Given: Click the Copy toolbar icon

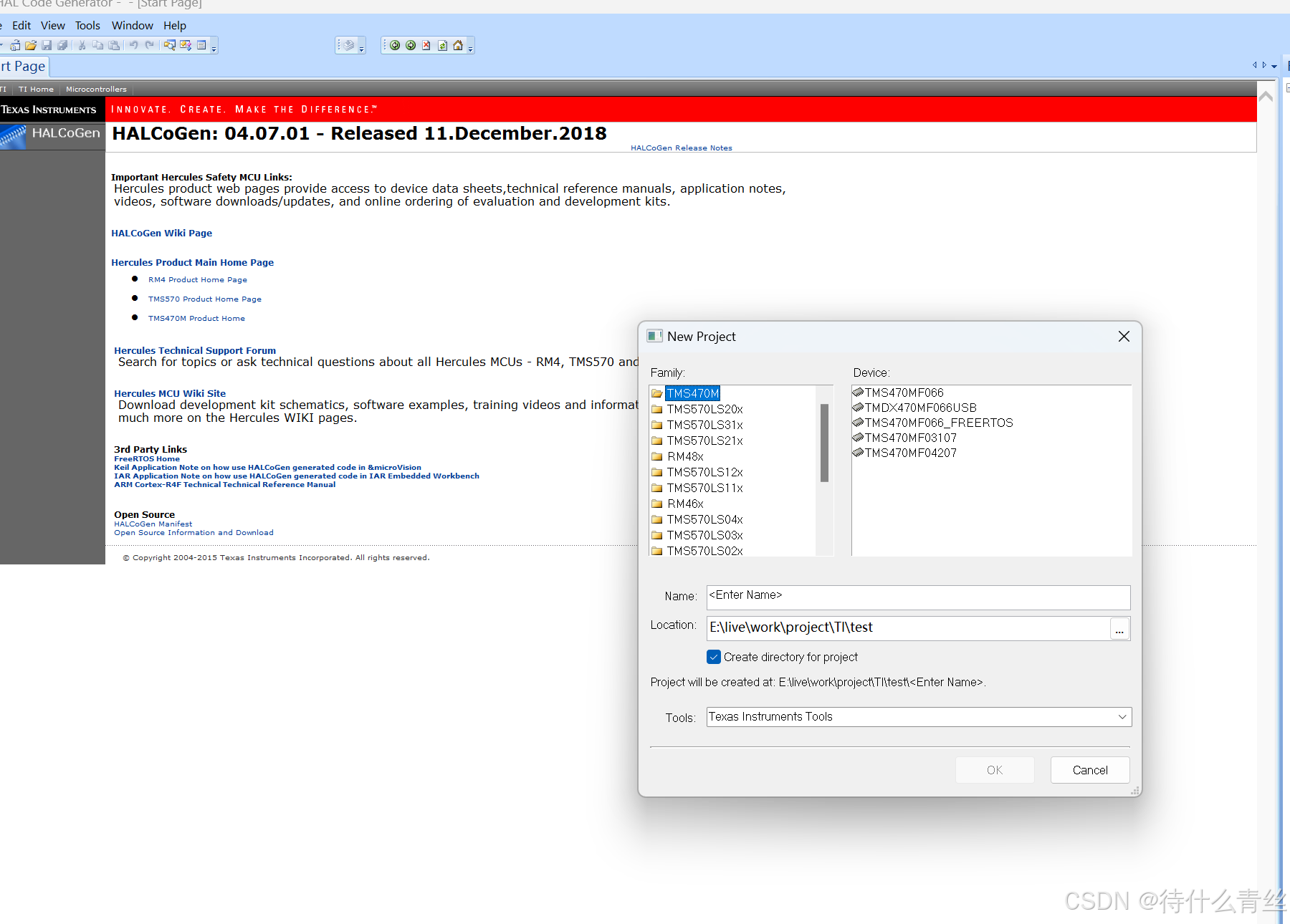Looking at the screenshot, I should click(x=97, y=45).
